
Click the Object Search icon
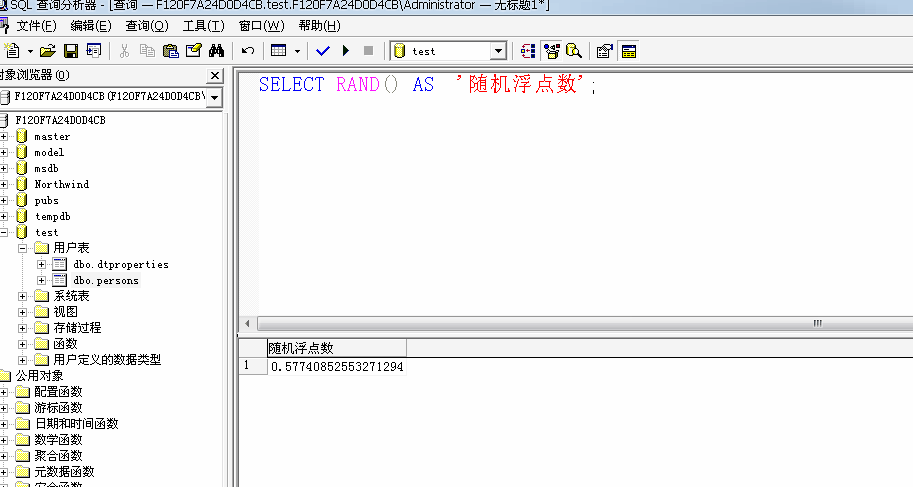pyautogui.click(x=574, y=51)
